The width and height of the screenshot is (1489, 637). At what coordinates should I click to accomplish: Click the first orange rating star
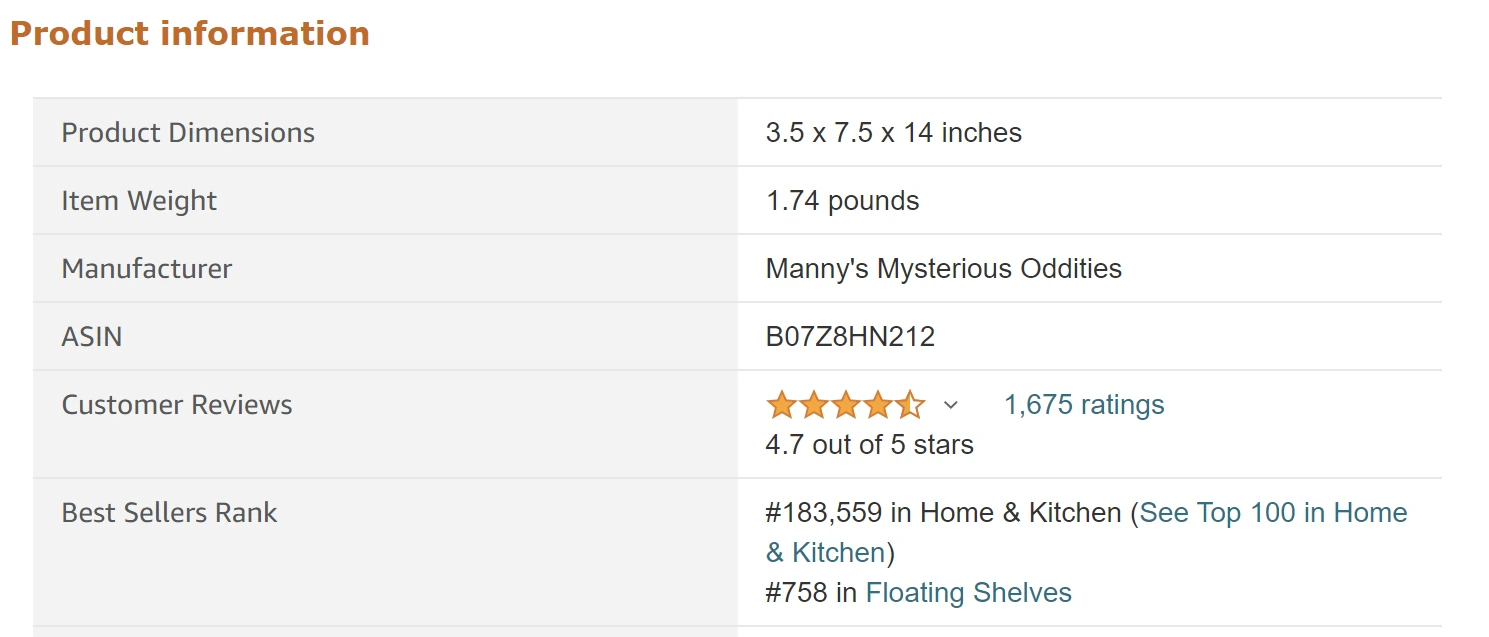(781, 405)
